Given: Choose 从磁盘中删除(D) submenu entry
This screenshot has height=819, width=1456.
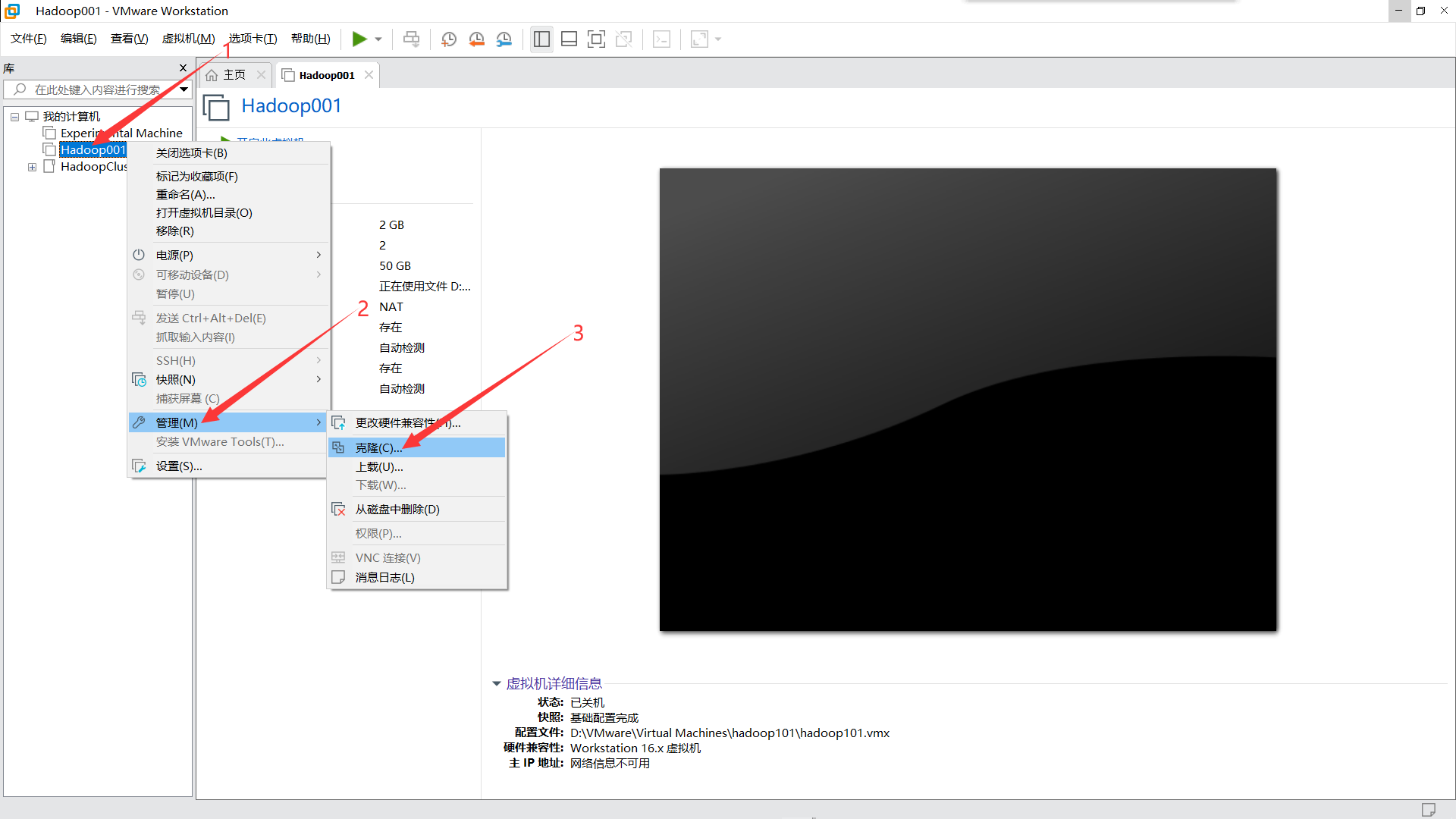Looking at the screenshot, I should (417, 509).
